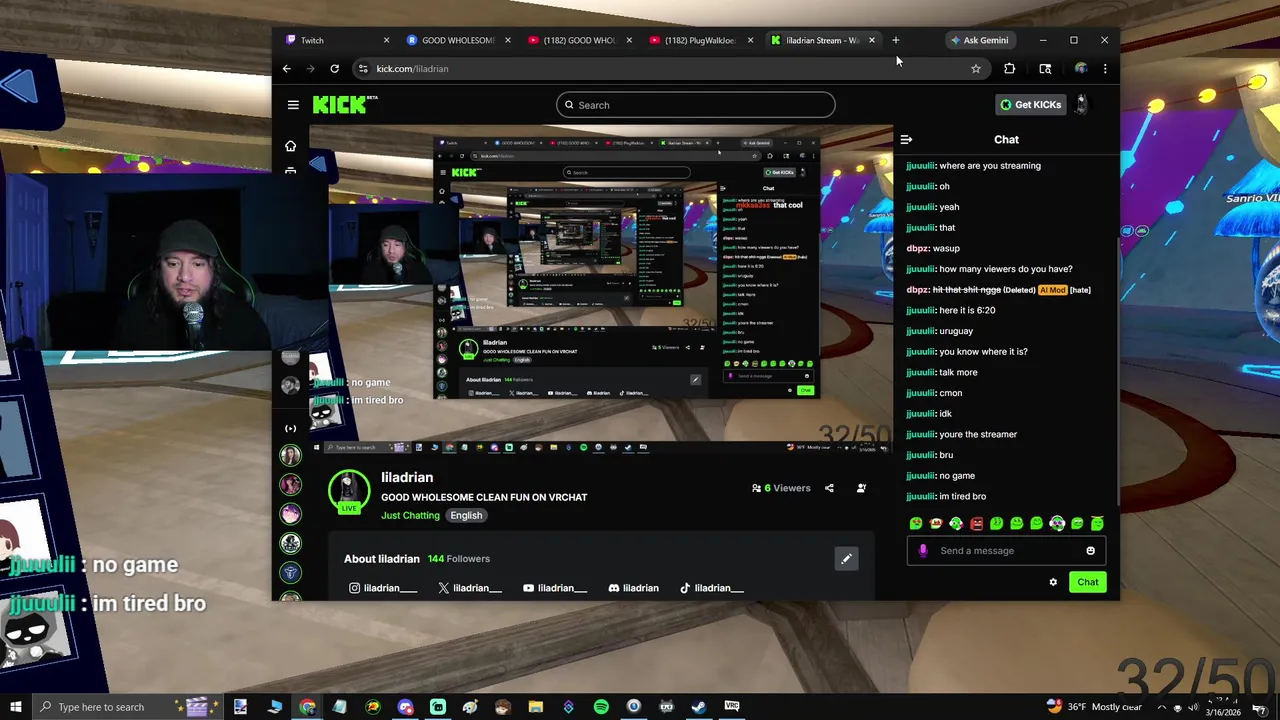The width and height of the screenshot is (1280, 720).
Task: Open the Just Chatting category link
Action: point(410,516)
